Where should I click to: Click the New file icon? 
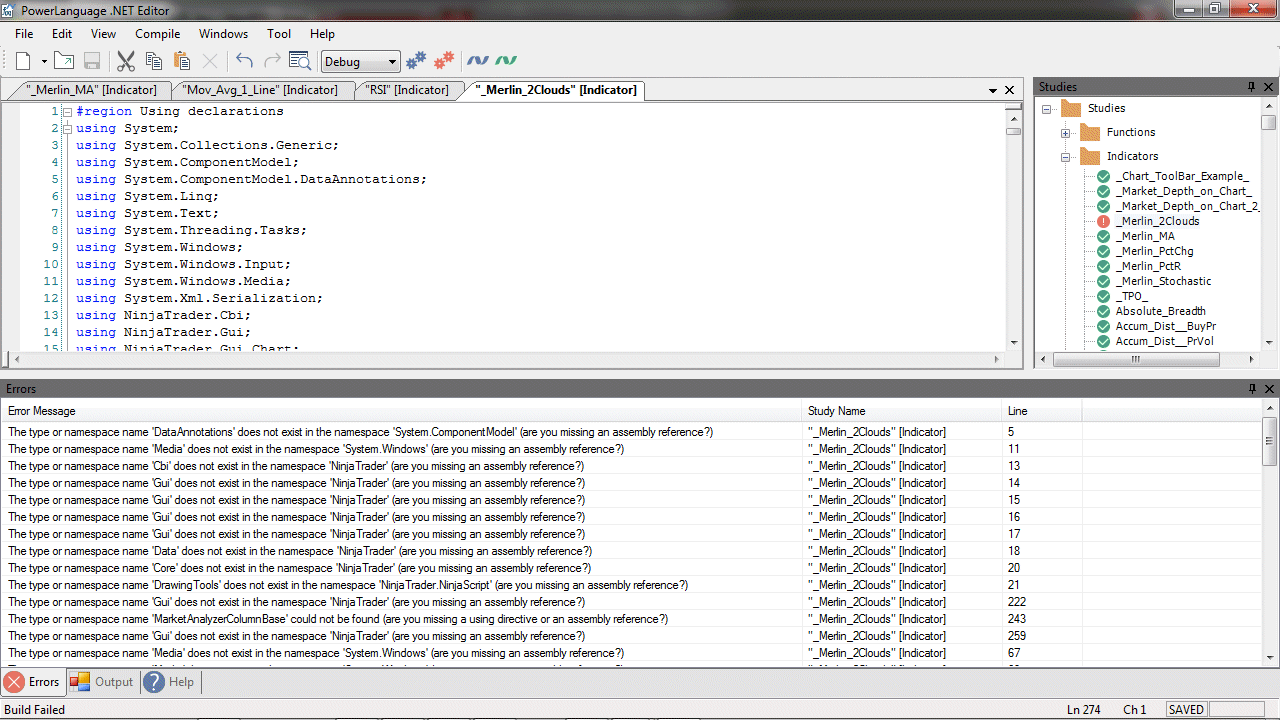click(x=23, y=61)
